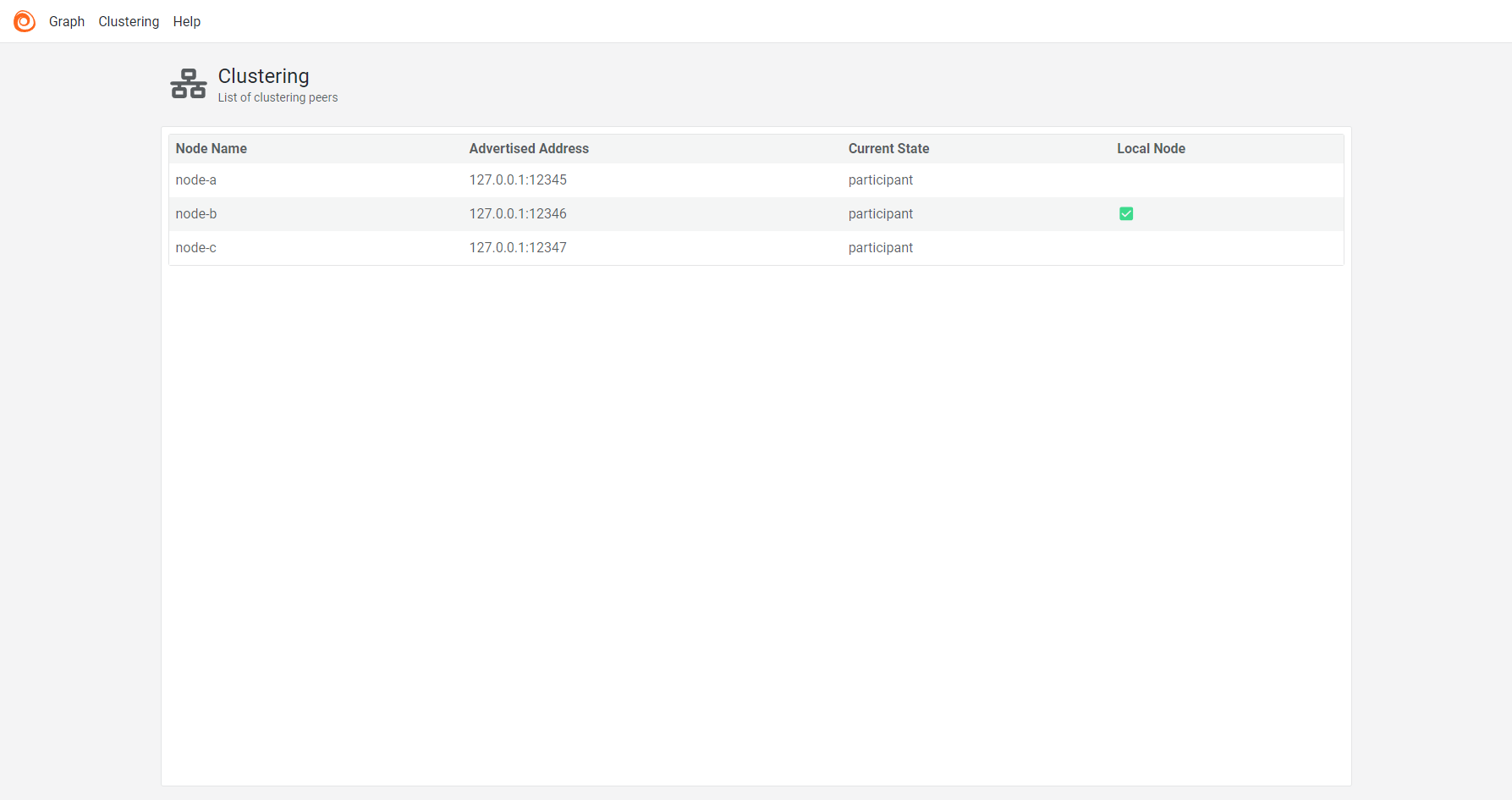
Task: Select the node-c table row
Action: point(592,247)
